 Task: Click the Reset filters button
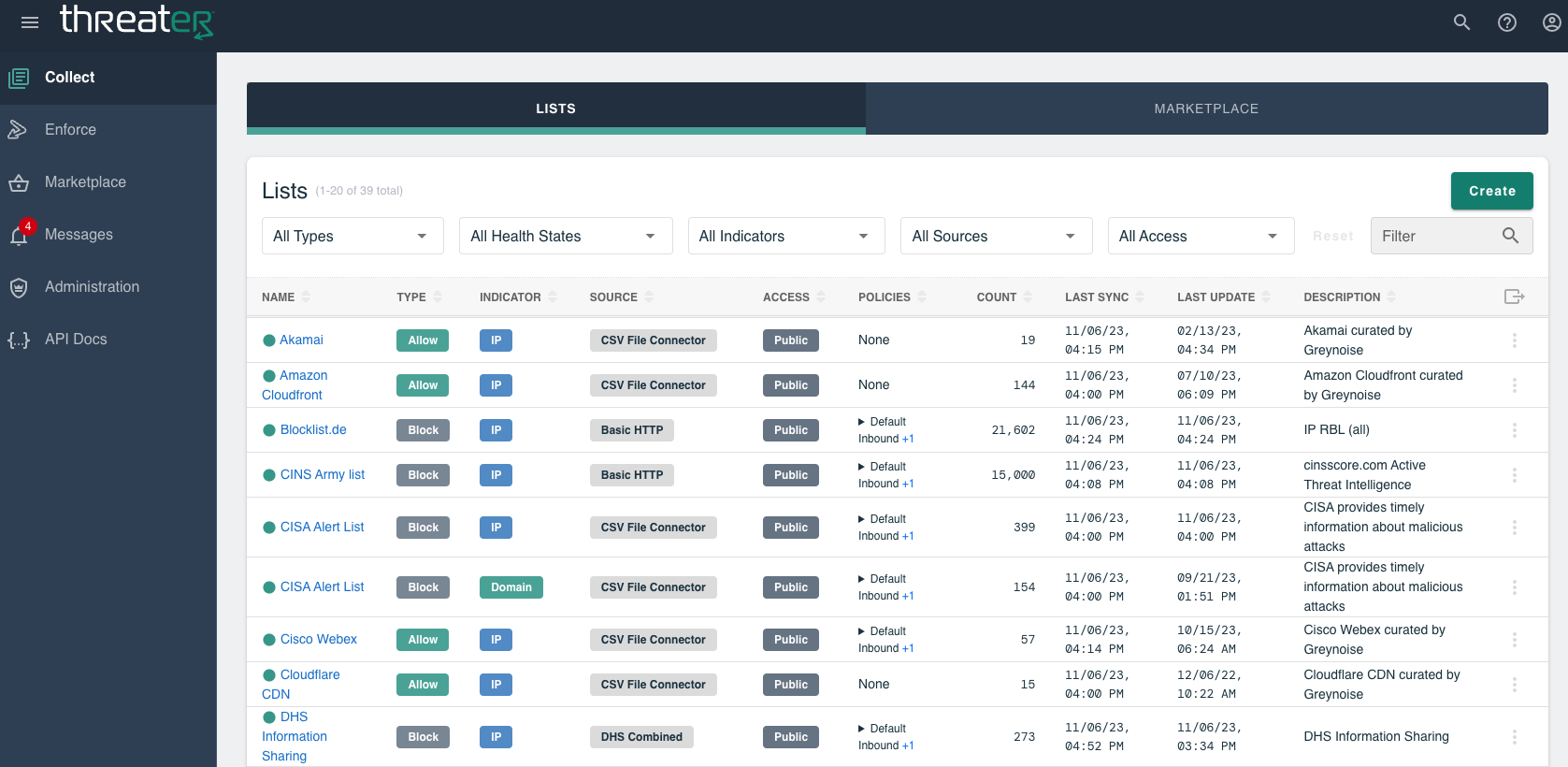pyautogui.click(x=1332, y=236)
